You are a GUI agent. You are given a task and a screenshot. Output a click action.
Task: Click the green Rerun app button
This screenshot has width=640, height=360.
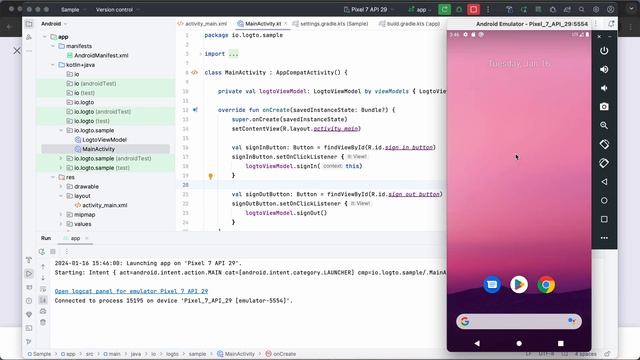[444, 9]
